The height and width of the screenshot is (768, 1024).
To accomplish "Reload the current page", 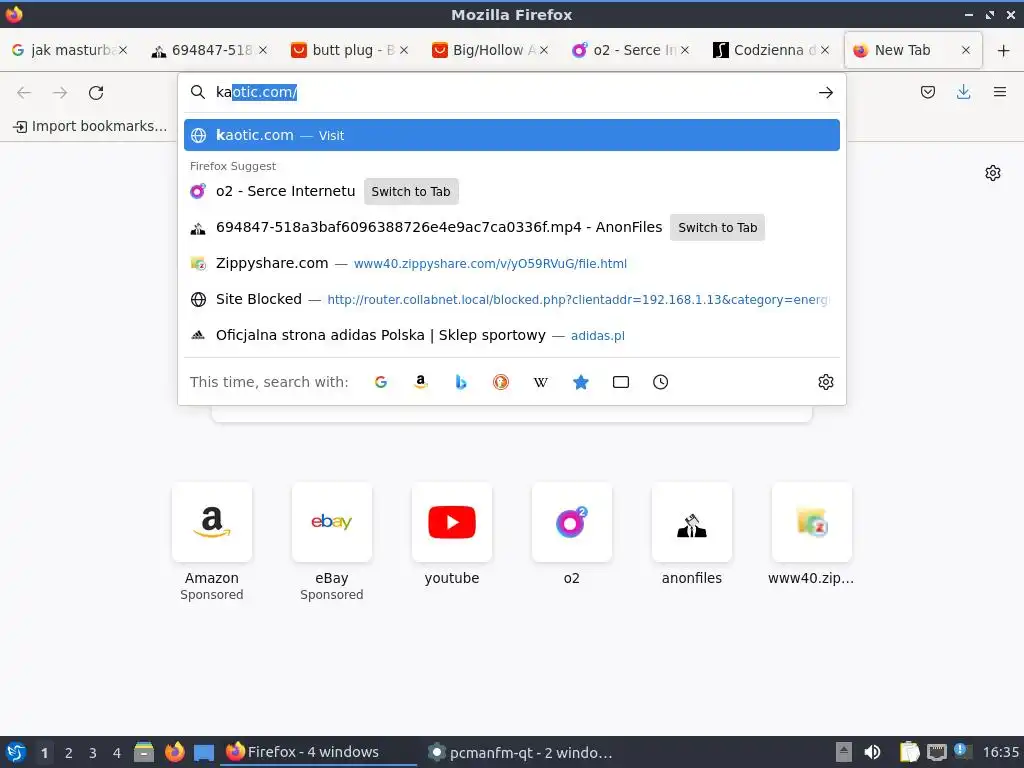I will pyautogui.click(x=96, y=93).
